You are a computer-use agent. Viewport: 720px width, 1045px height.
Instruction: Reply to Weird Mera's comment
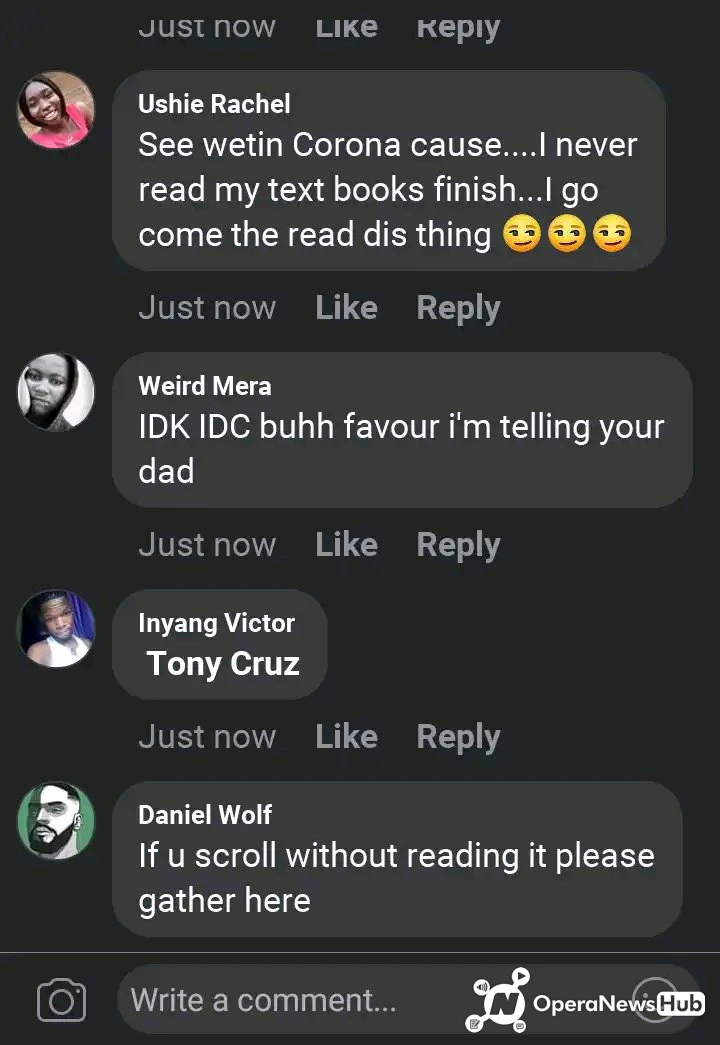(458, 546)
